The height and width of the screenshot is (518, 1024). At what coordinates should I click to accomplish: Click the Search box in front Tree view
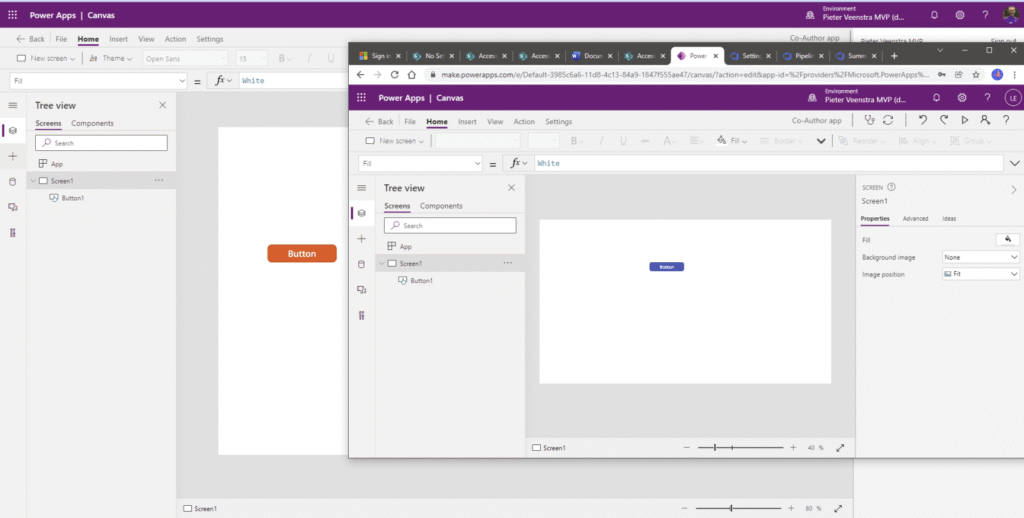click(450, 225)
